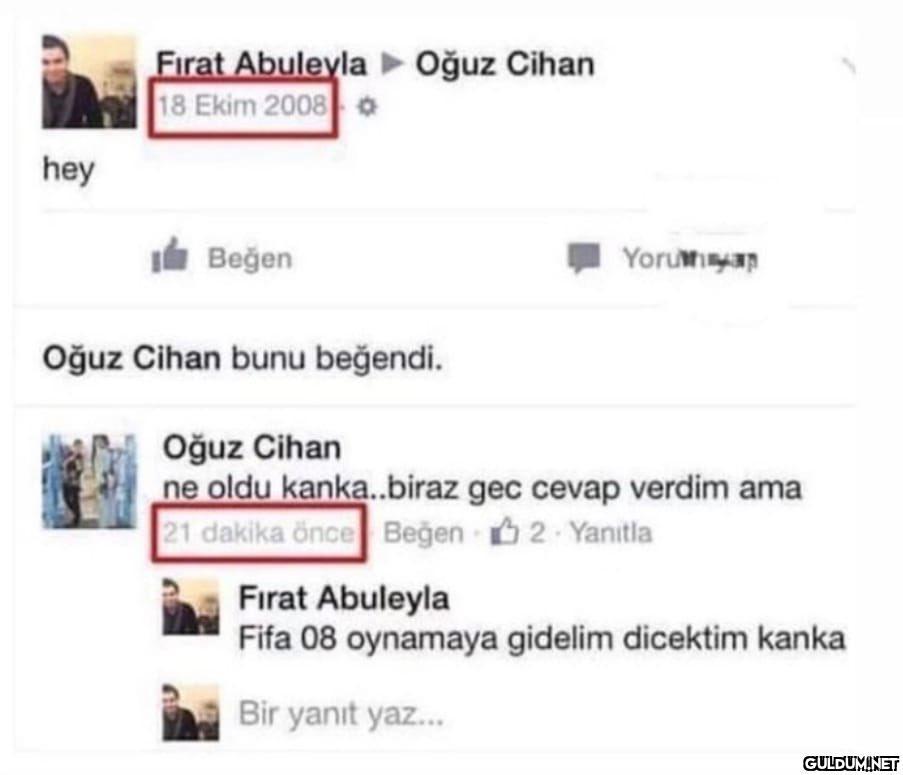Open Oğuz Cihan's comment profile picture
903x775 pixels.
click(89, 481)
